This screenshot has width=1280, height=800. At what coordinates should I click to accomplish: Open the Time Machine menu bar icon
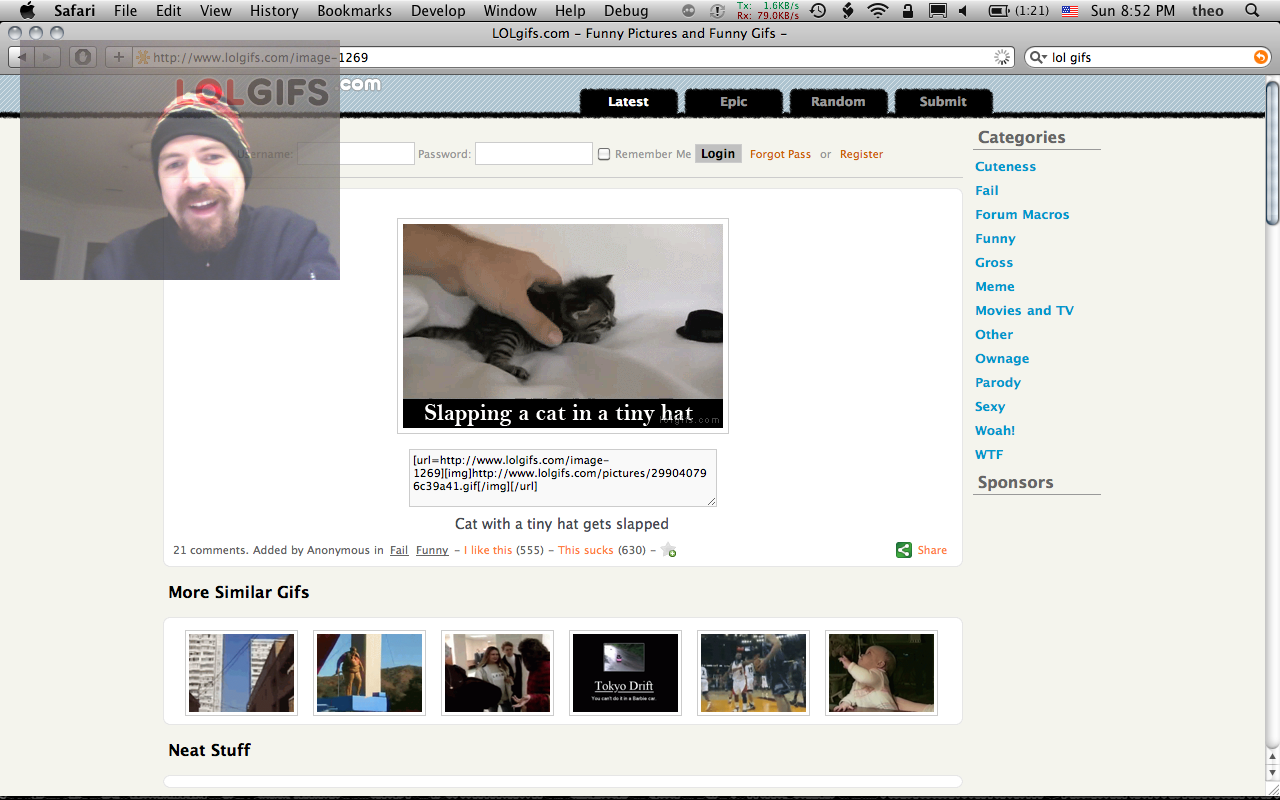(x=818, y=11)
